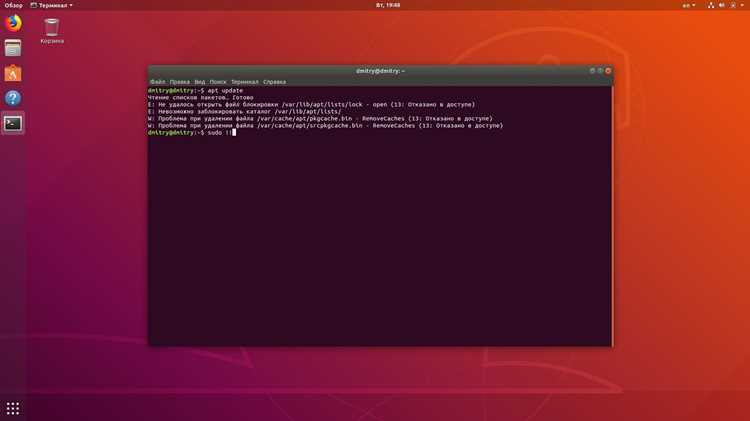This screenshot has height=421, width=750.
Task: Click the Обзор activities button
Action: 13,5
